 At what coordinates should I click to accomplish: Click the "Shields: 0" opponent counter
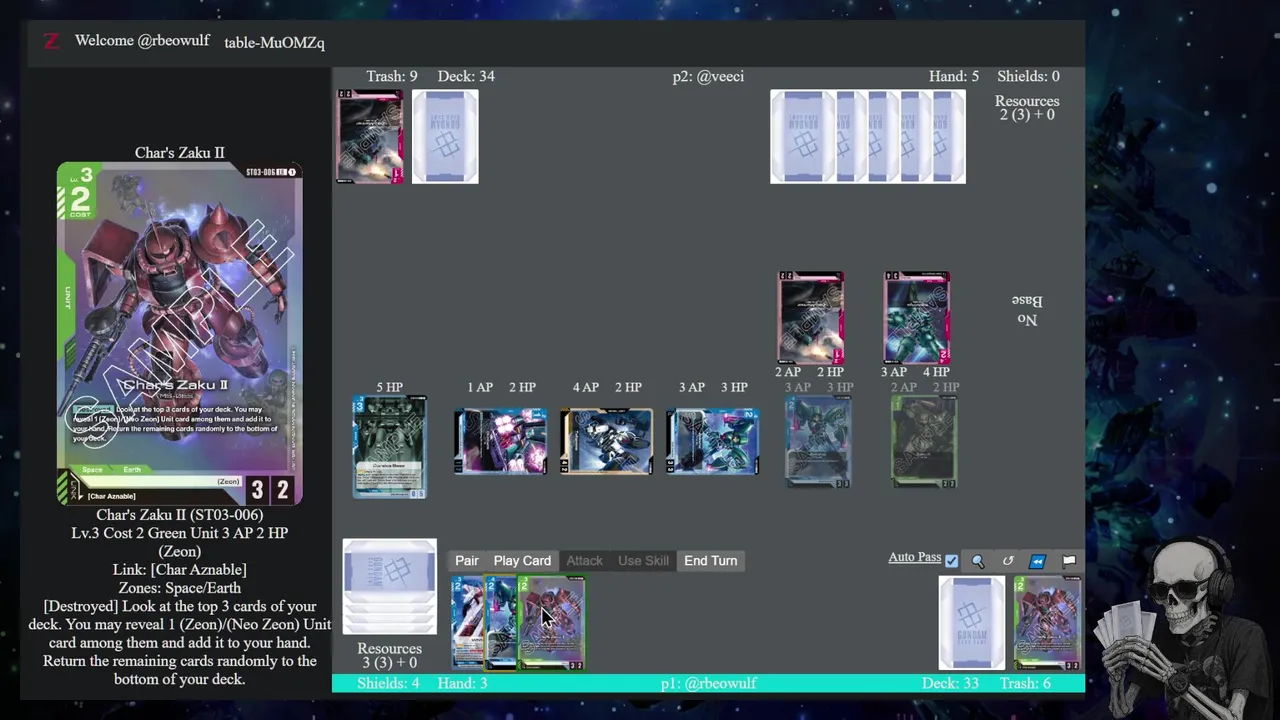point(1028,76)
